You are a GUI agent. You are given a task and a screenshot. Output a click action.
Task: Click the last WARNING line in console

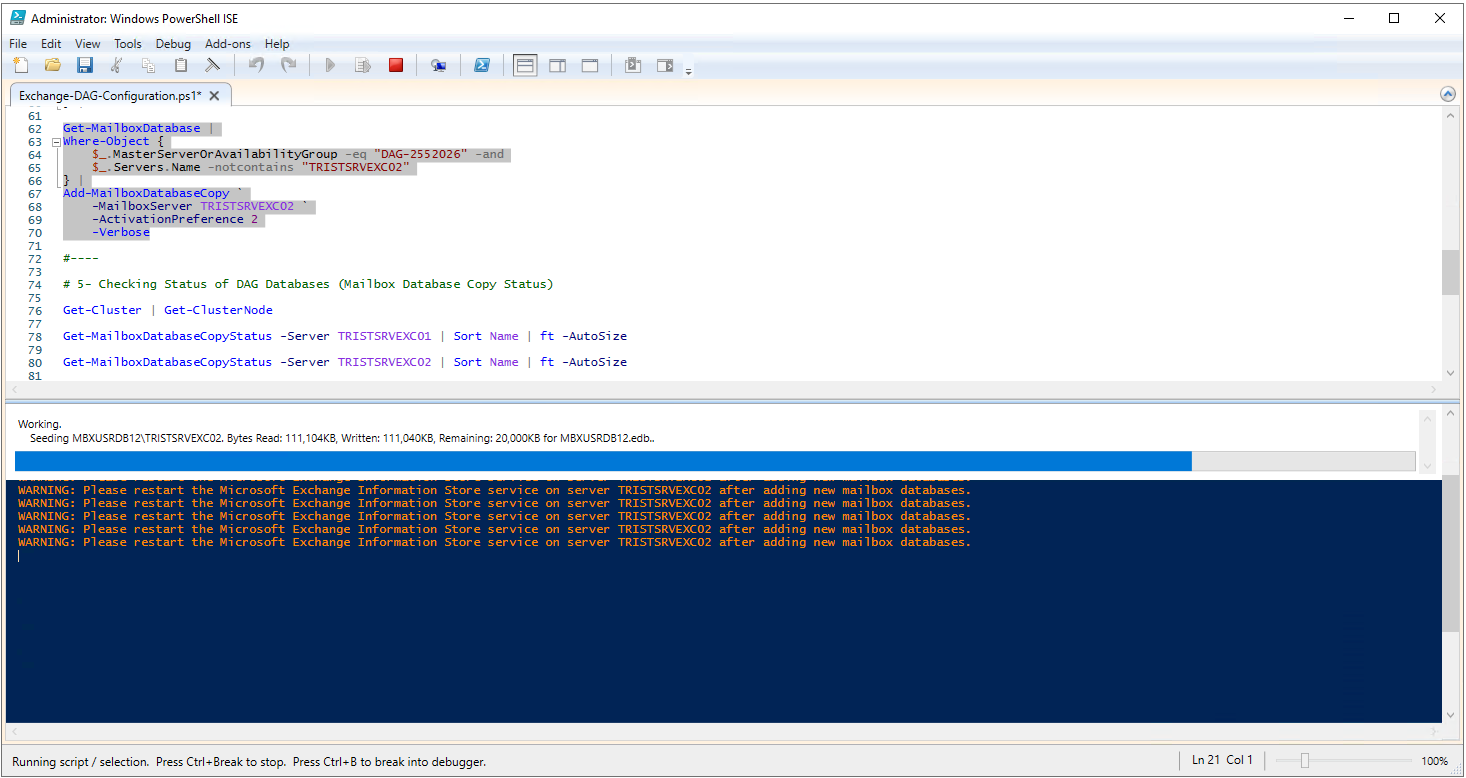coord(494,542)
